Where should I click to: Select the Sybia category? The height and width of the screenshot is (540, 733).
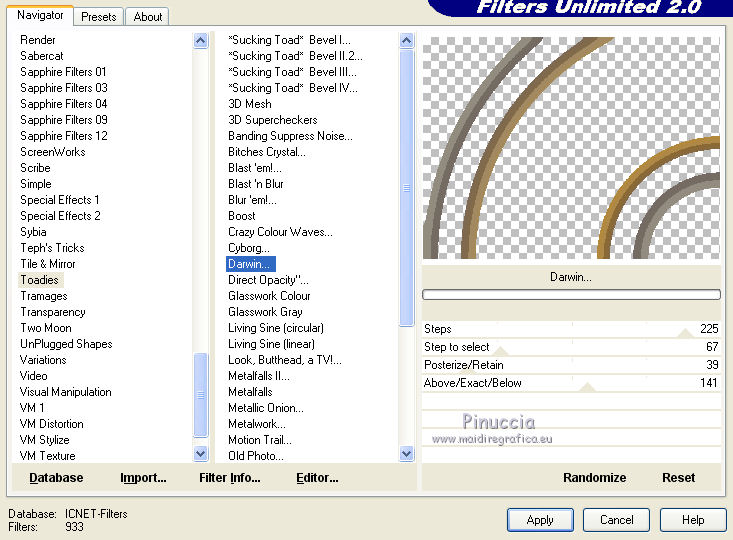tap(33, 232)
